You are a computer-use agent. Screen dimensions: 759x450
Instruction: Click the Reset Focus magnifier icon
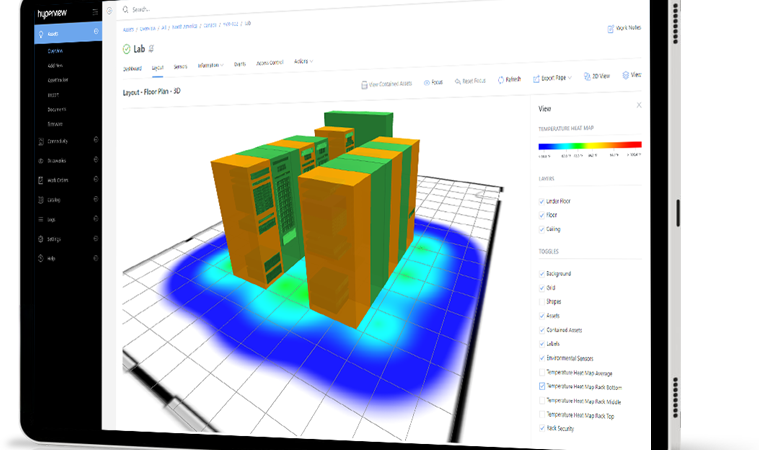tap(457, 82)
